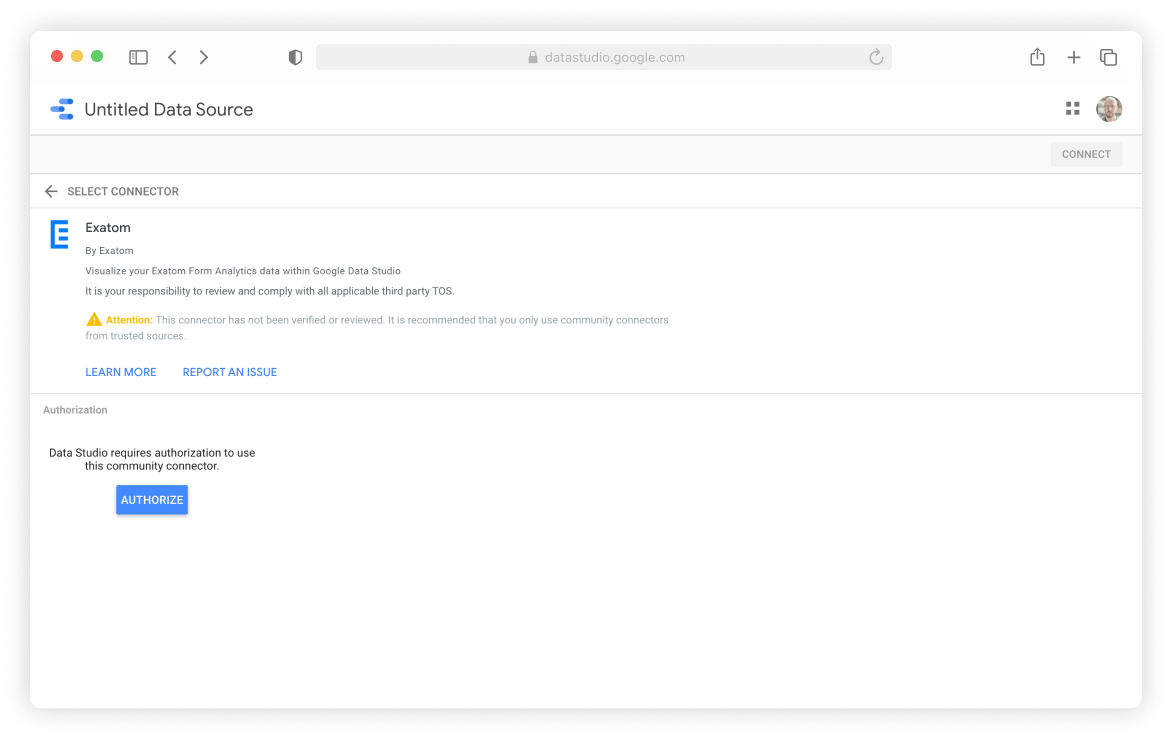Open the Safari share icon
This screenshot has width=1172, height=738.
coord(1037,57)
